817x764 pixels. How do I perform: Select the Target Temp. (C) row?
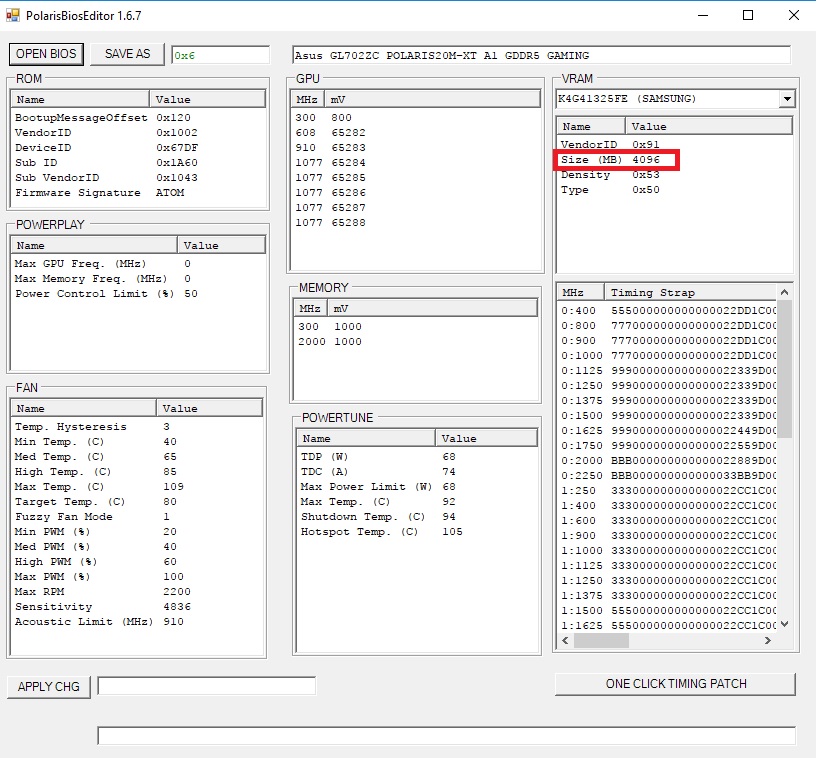[x=137, y=502]
